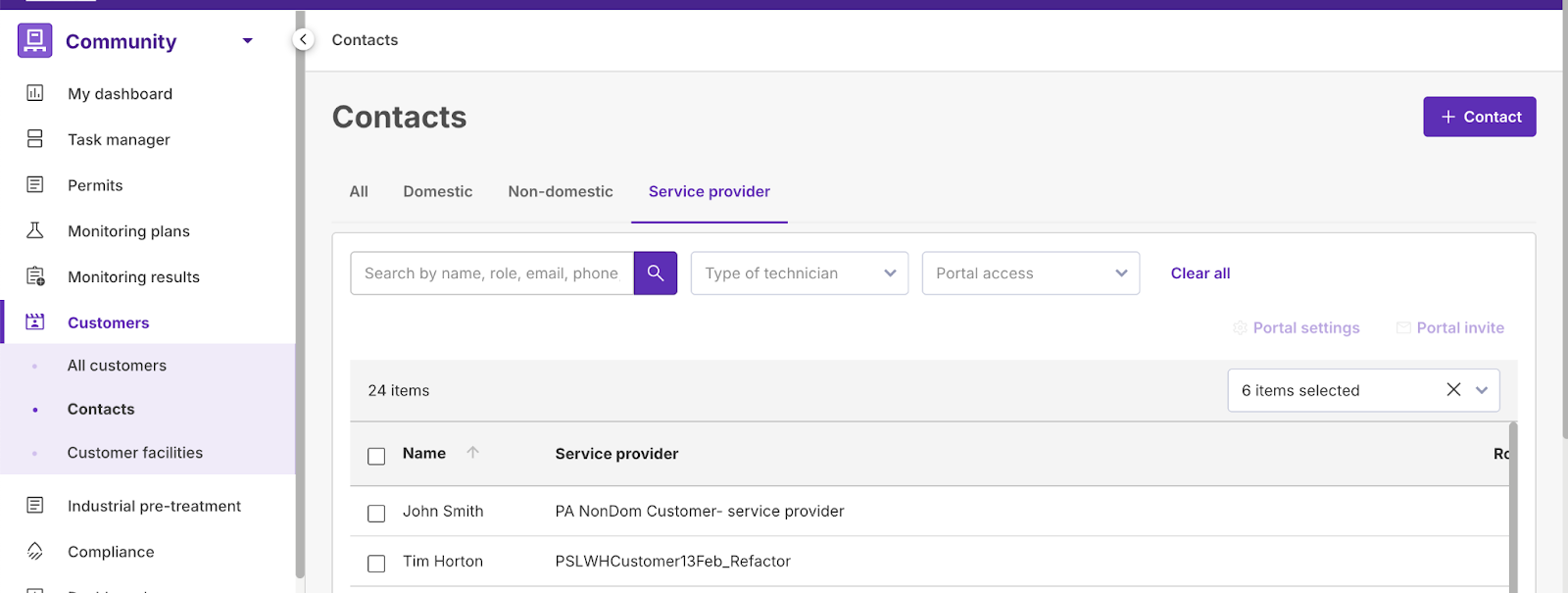Image resolution: width=1568 pixels, height=593 pixels.
Task: Toggle the select-all checkbox in header
Action: [376, 456]
